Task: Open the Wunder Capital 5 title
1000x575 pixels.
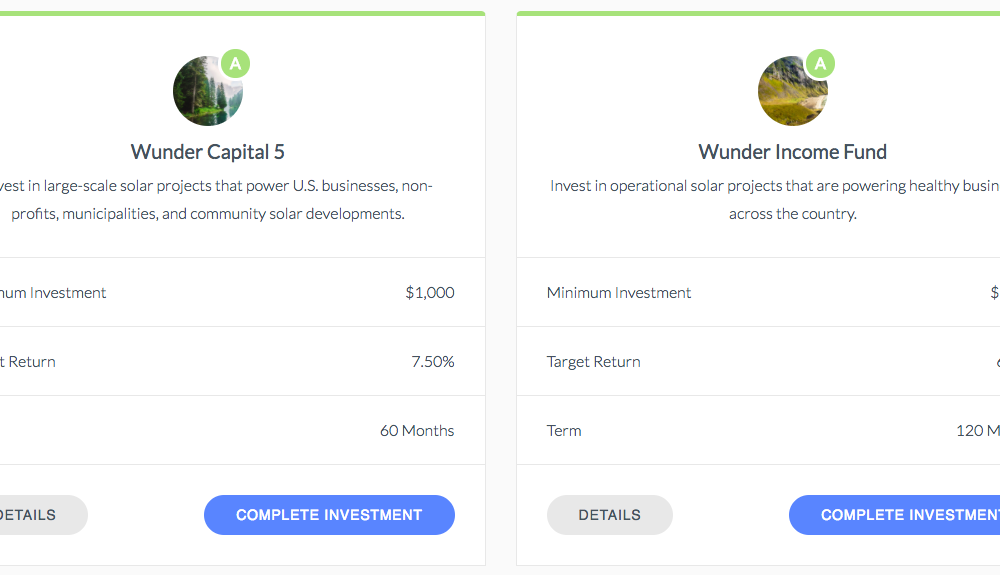Action: [208, 152]
